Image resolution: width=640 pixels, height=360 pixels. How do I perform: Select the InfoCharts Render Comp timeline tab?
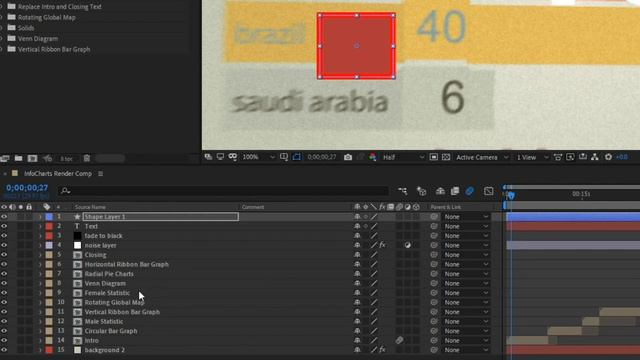pos(58,173)
